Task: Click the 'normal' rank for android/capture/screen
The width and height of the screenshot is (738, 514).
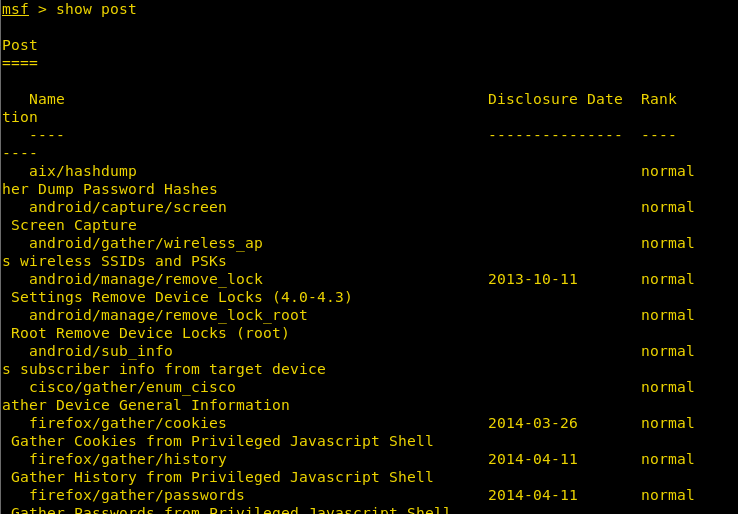Action: tap(668, 207)
